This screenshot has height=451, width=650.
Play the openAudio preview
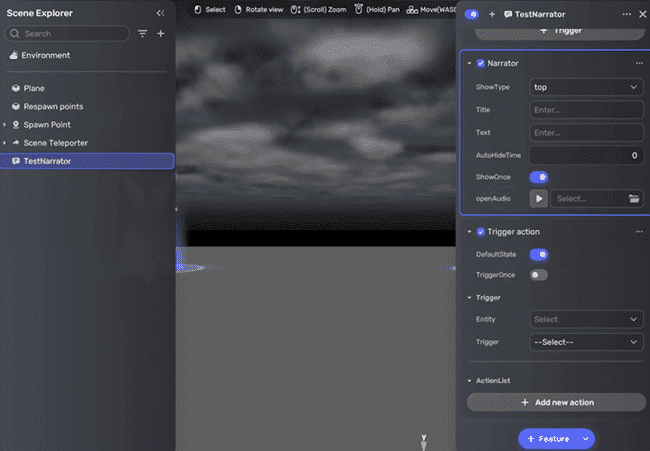click(539, 199)
